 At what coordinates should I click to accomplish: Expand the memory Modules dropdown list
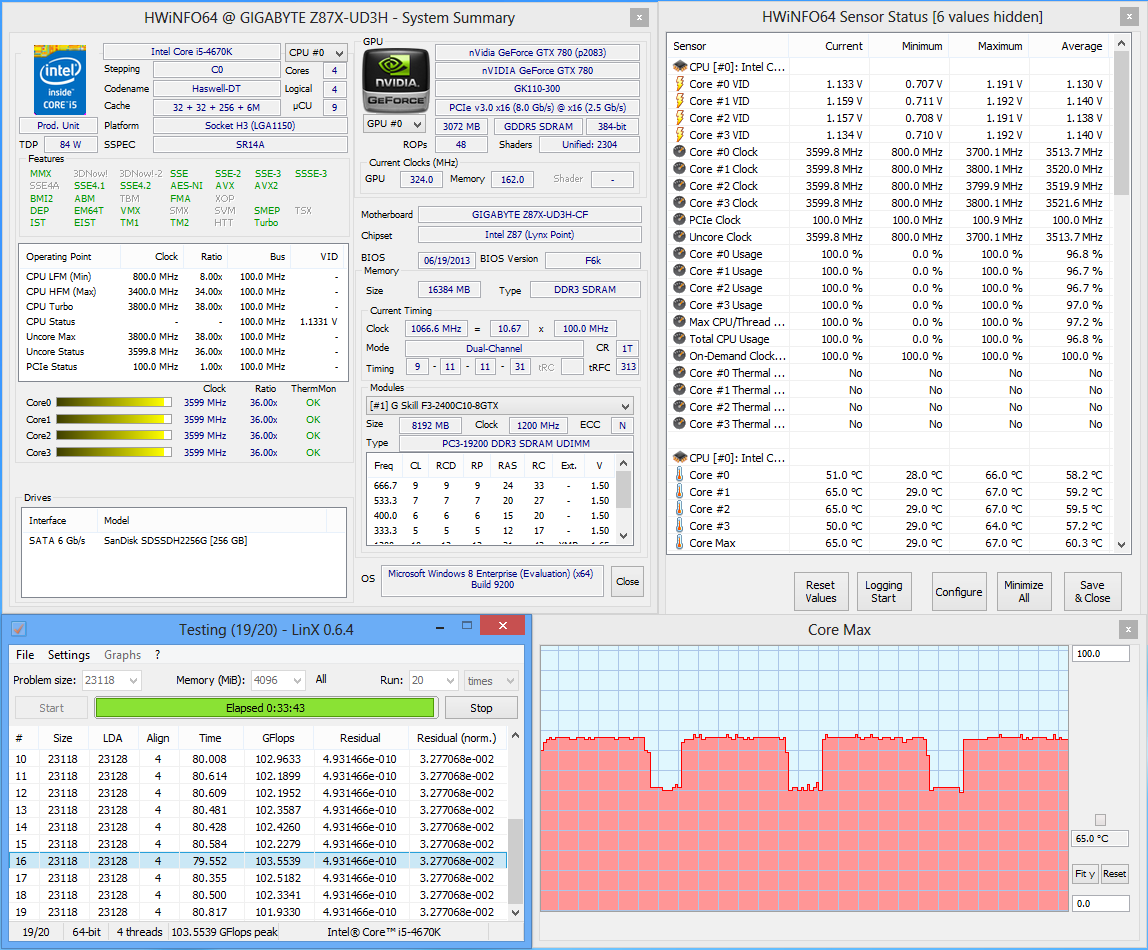tap(499, 405)
